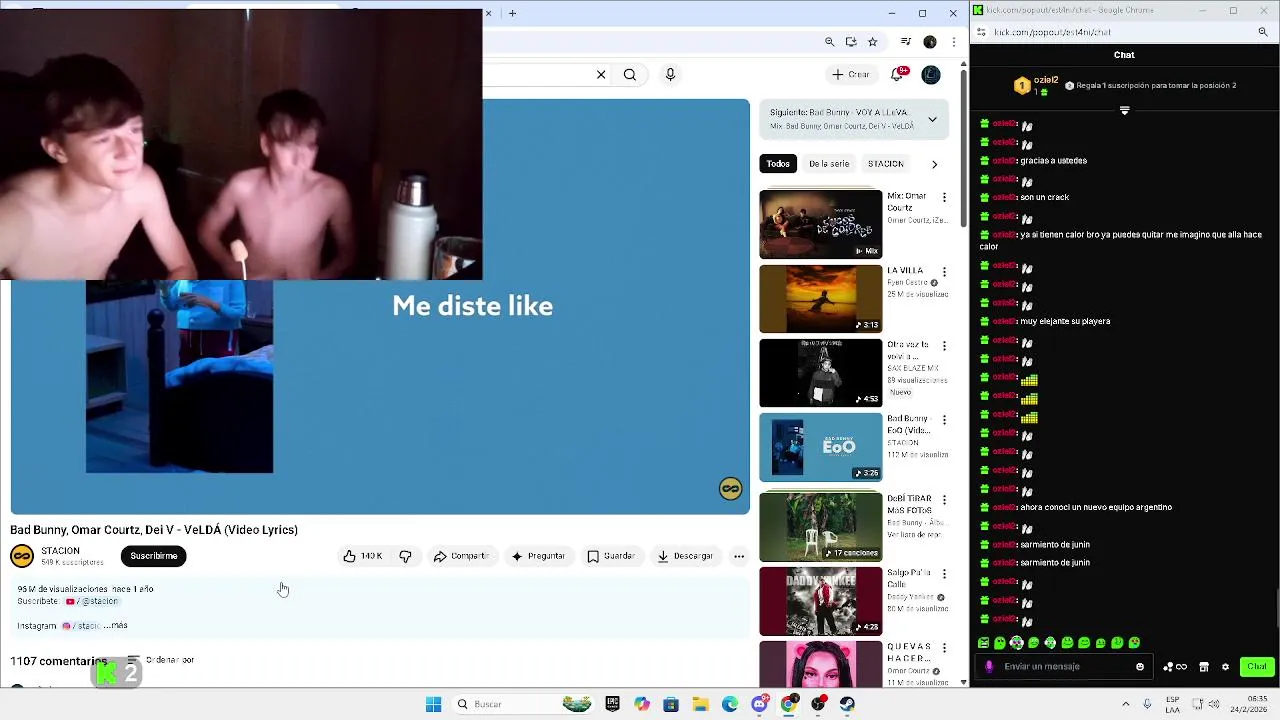This screenshot has height=720, width=1280.
Task: Click the Kick chat microphone icon
Action: 989,667
